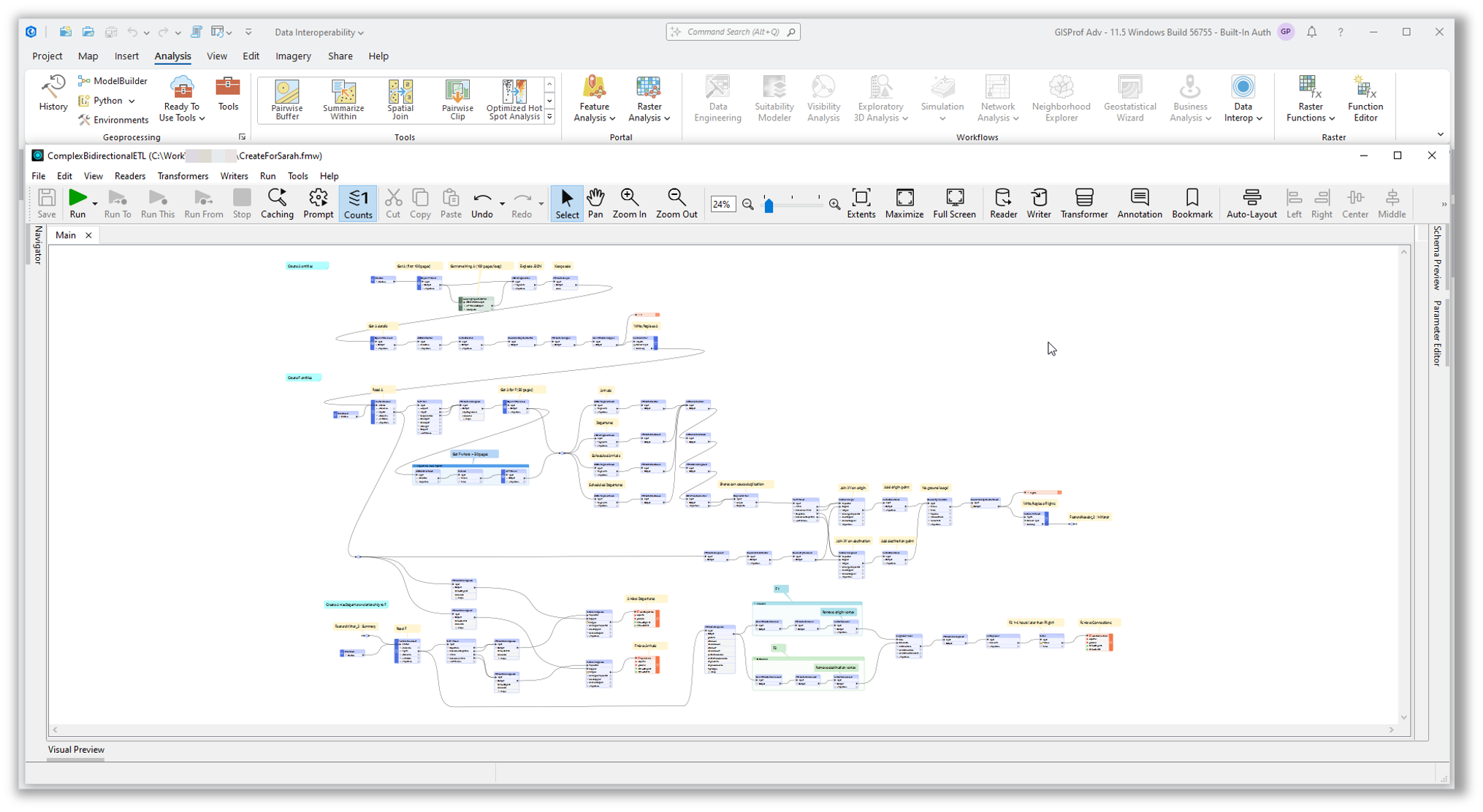Enable Caching for the workspace
This screenshot has width=1483, height=812.
click(x=277, y=203)
